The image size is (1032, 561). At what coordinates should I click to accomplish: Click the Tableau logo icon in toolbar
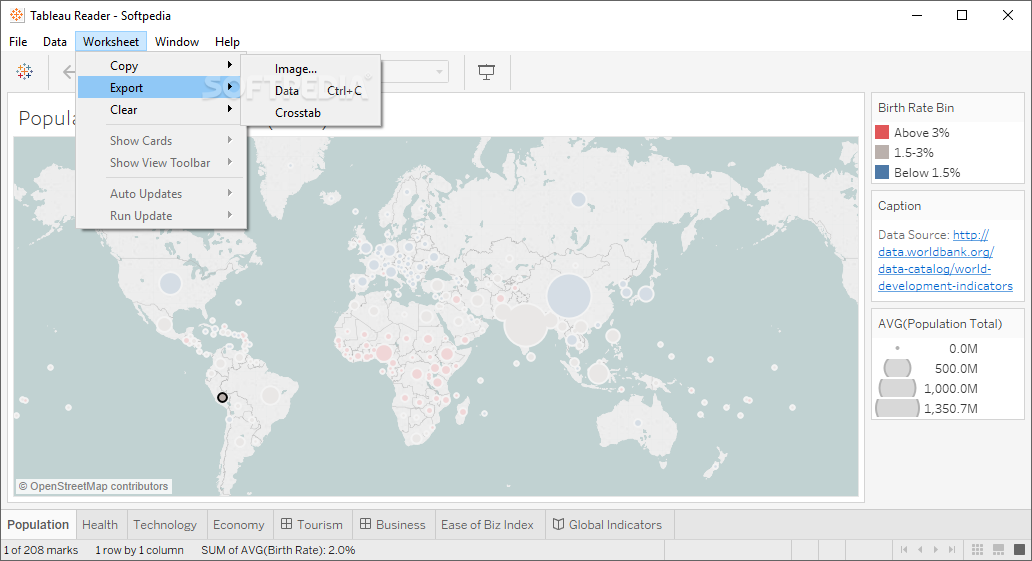coord(24,71)
